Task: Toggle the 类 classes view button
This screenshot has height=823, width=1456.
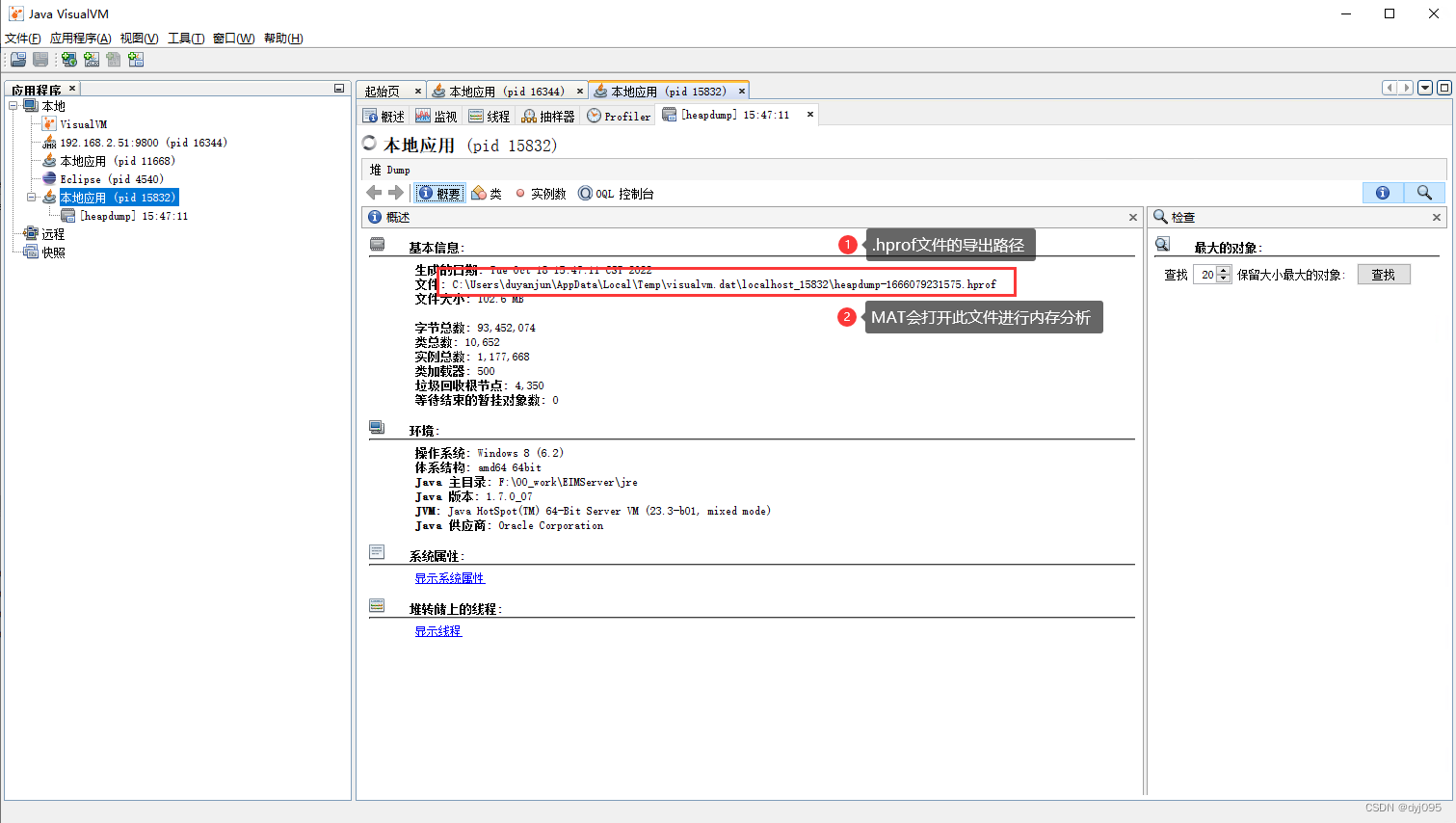Action: (x=488, y=194)
